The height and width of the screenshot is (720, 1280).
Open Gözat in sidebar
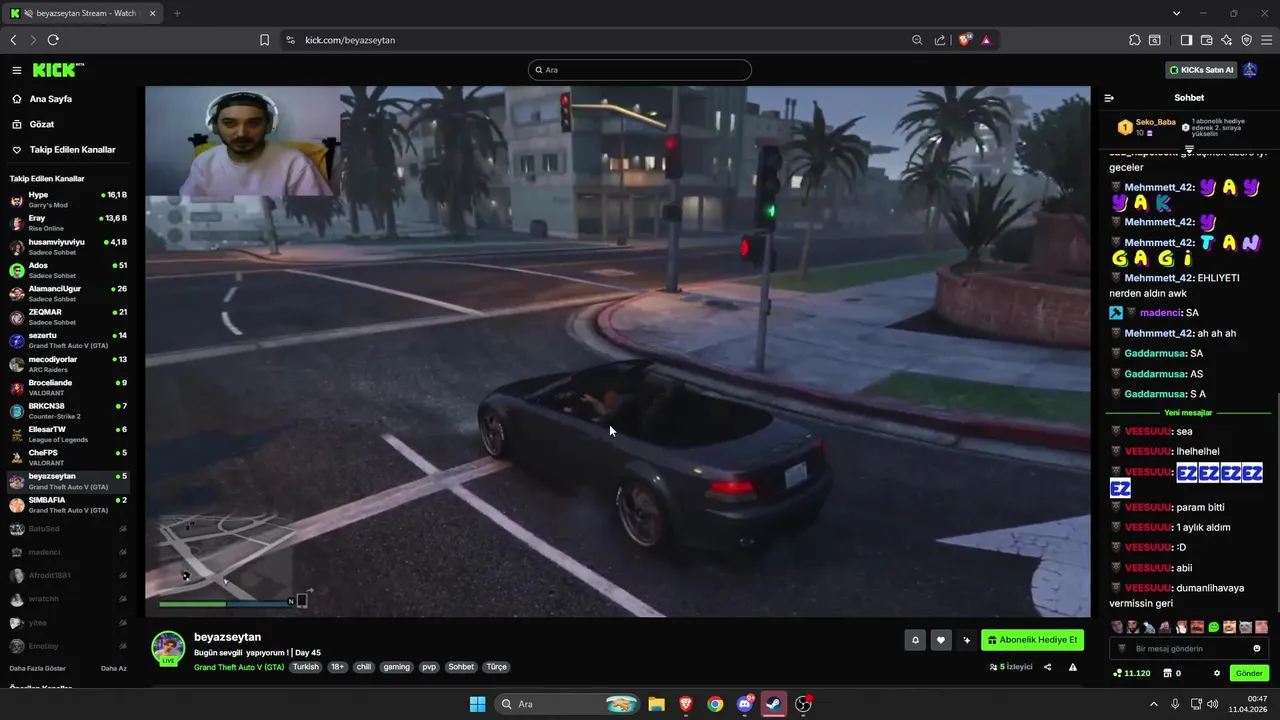(42, 124)
